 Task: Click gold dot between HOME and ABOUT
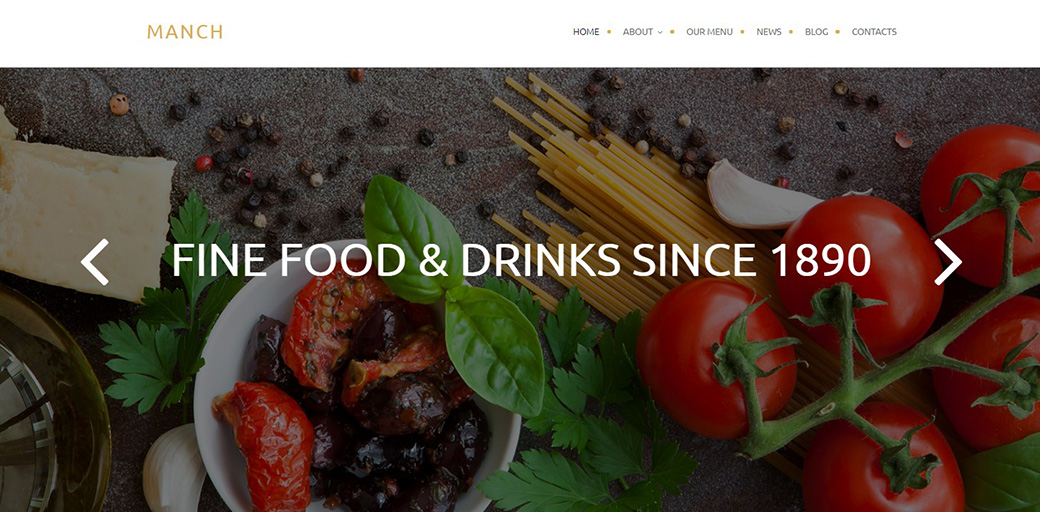tap(609, 32)
